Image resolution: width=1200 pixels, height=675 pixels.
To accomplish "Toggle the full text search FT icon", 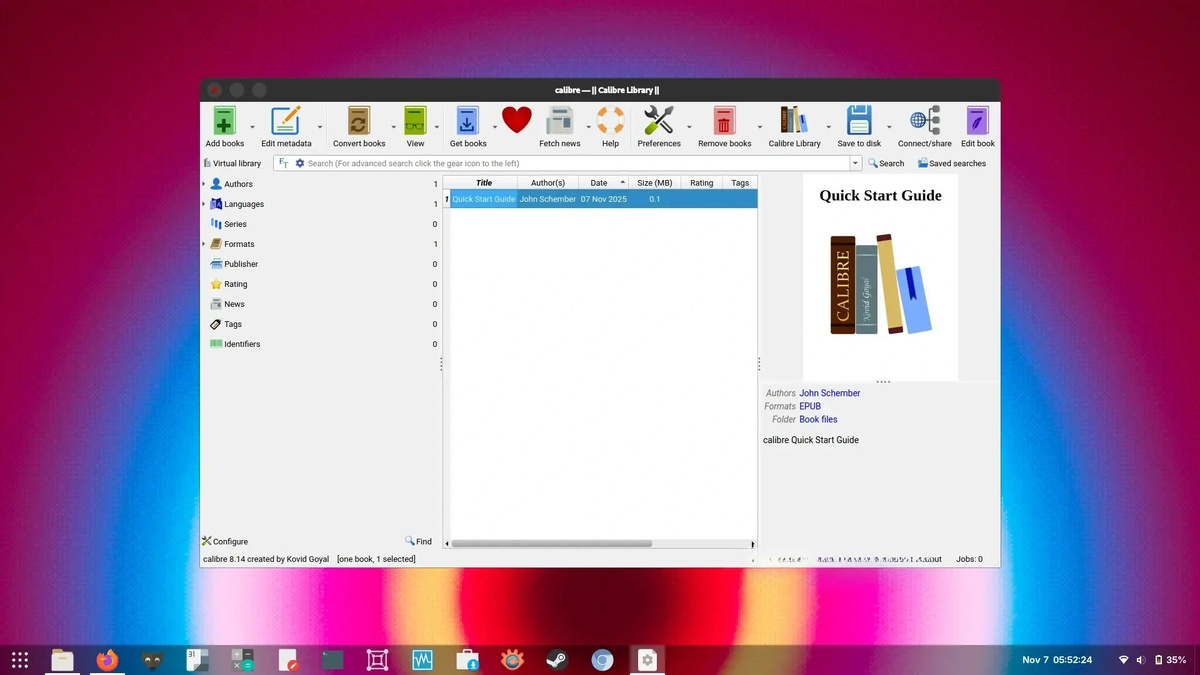I will point(284,163).
